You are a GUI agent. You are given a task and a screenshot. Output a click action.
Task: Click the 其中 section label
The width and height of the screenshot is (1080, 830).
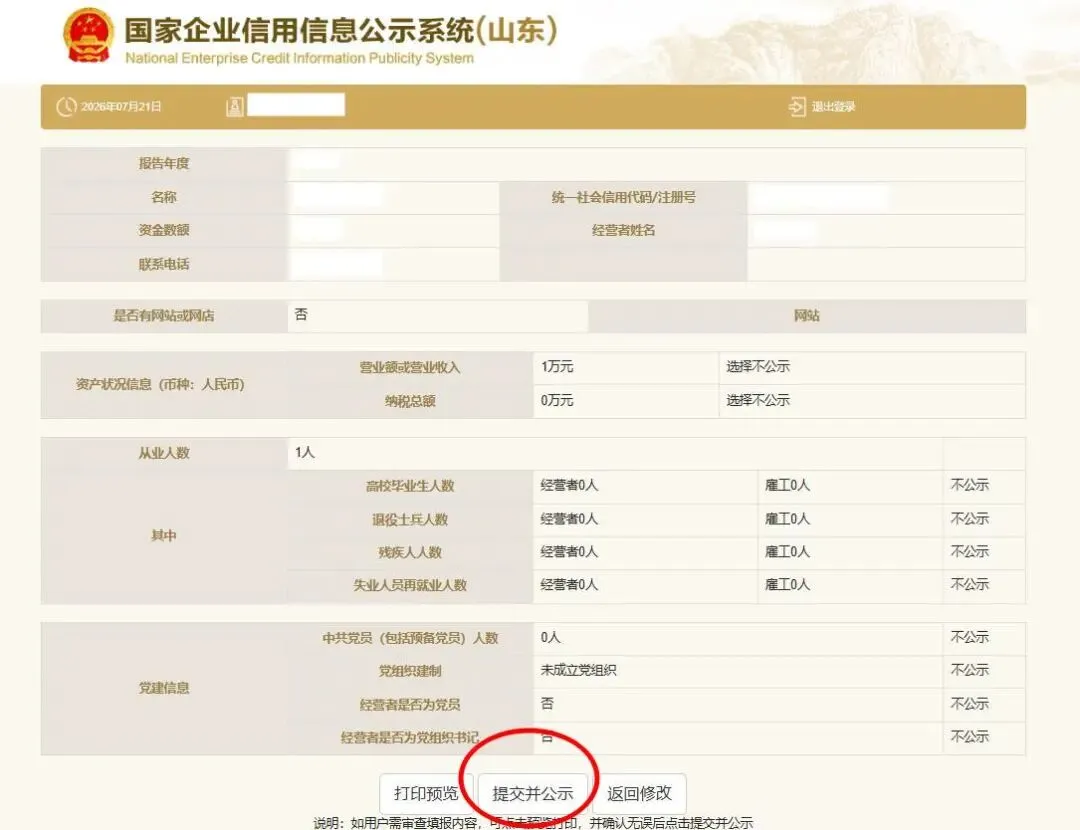(x=164, y=536)
